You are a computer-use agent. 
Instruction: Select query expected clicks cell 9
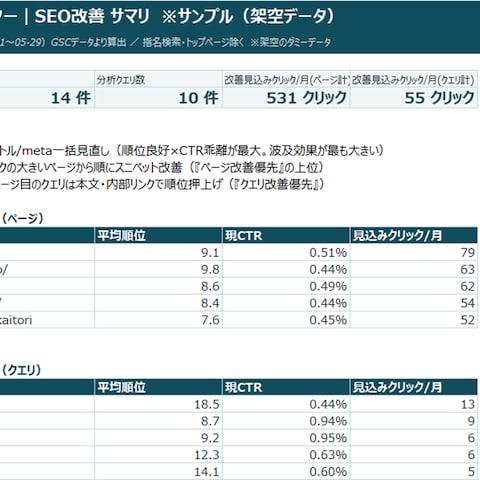tap(414, 421)
